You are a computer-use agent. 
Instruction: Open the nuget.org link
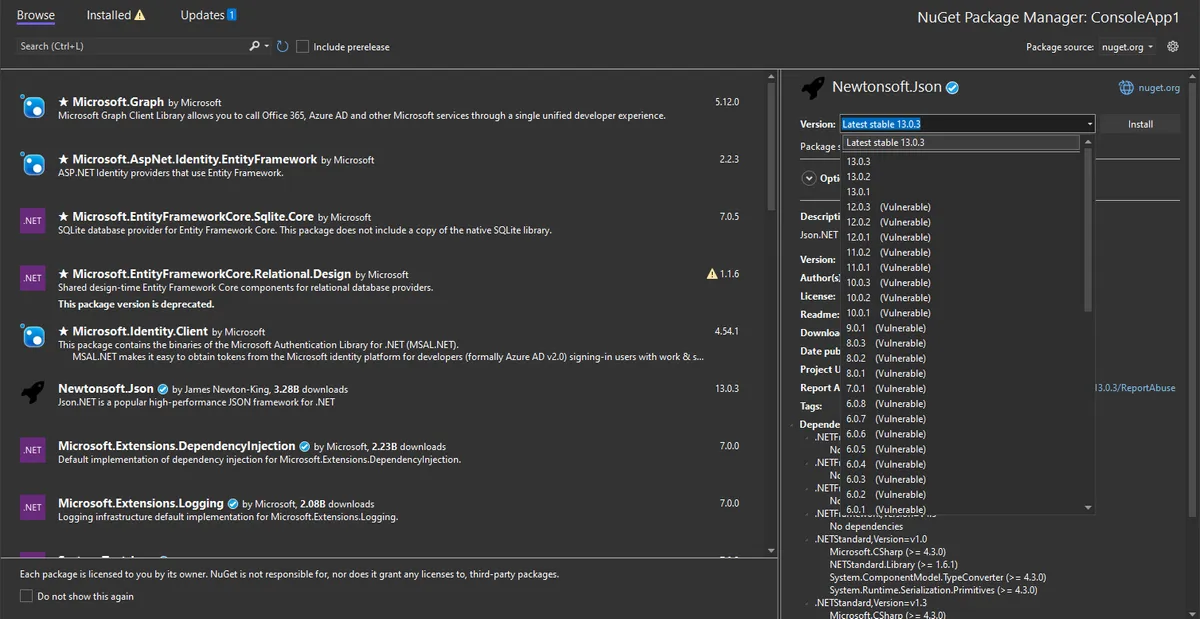pyautogui.click(x=1159, y=88)
